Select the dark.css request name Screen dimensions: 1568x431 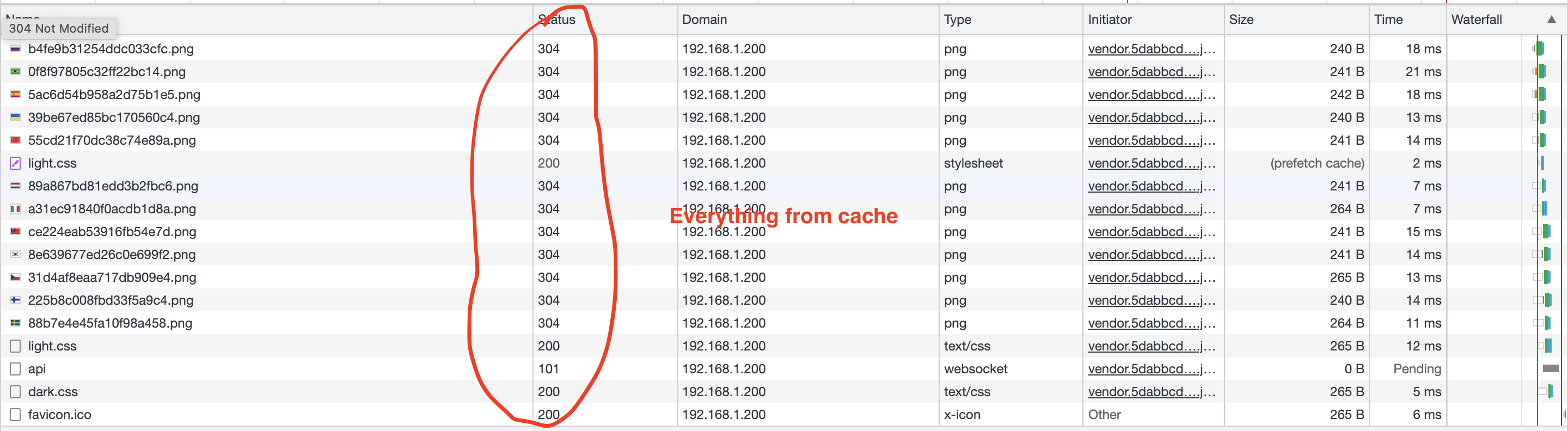53,391
